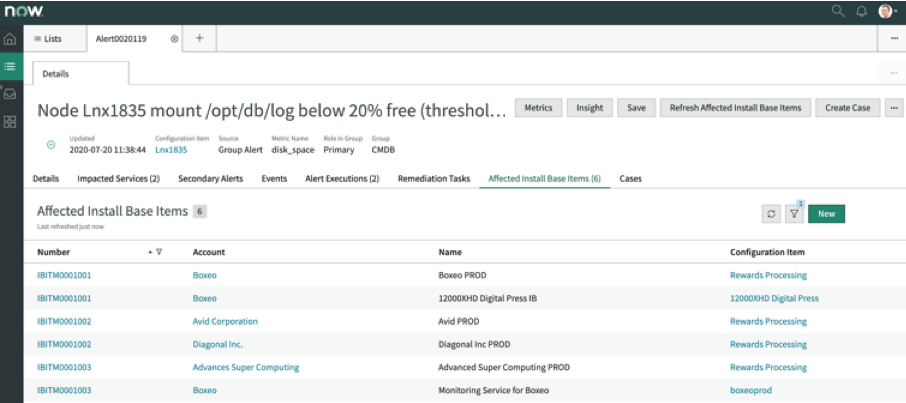Viewport: 906px width, 403px height.
Task: Select the Alert0020119 tab
Action: tap(121, 39)
